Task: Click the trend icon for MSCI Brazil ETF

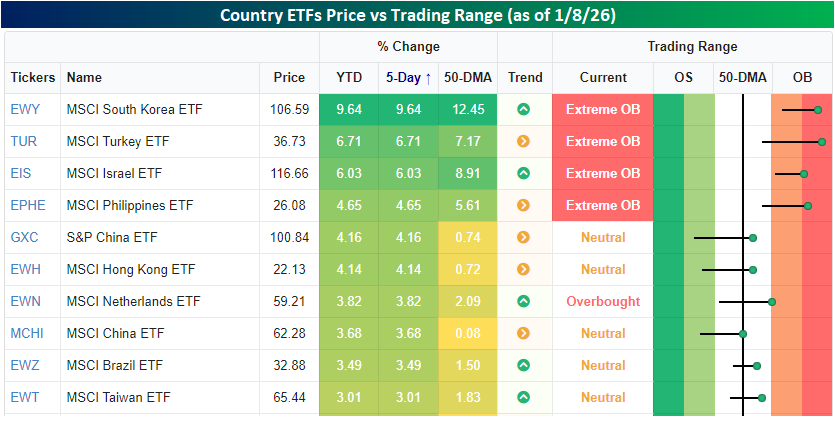Action: (x=523, y=365)
